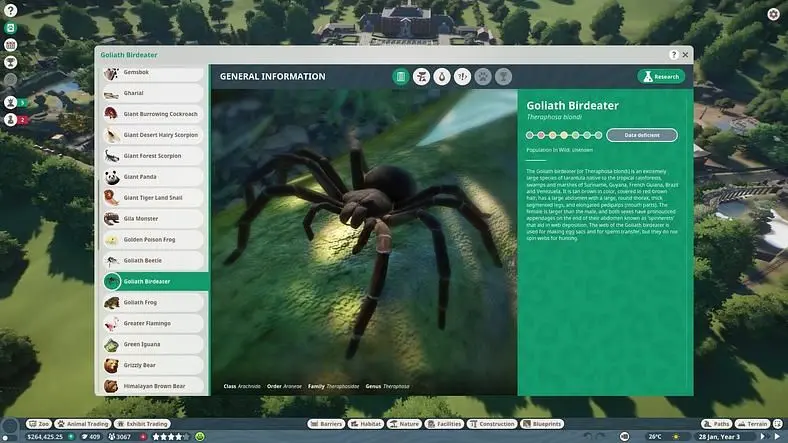Viewport: 788px width, 443px height.
Task: Open the Facilities build menu
Action: click(444, 424)
